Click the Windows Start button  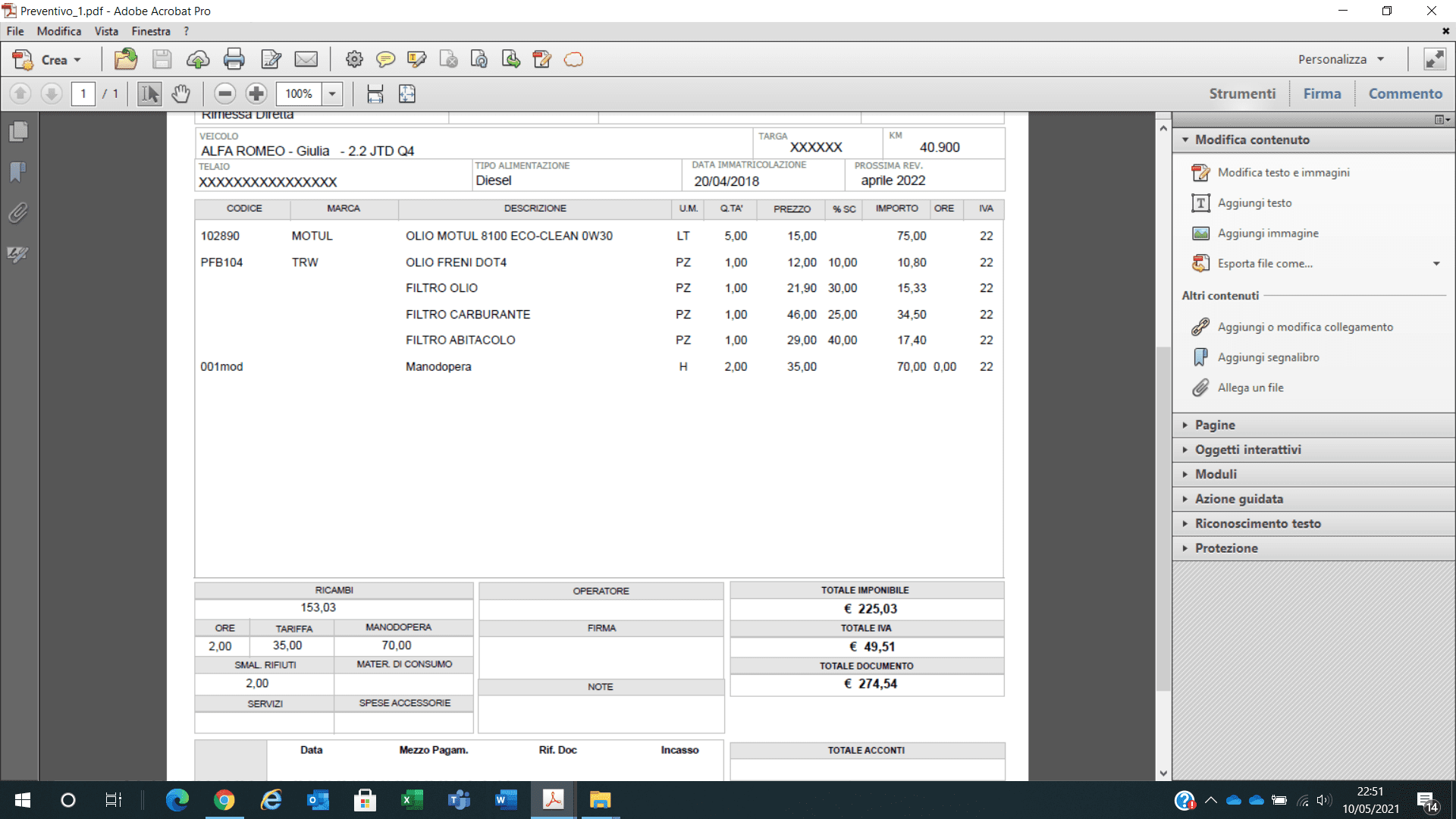pos(23,800)
